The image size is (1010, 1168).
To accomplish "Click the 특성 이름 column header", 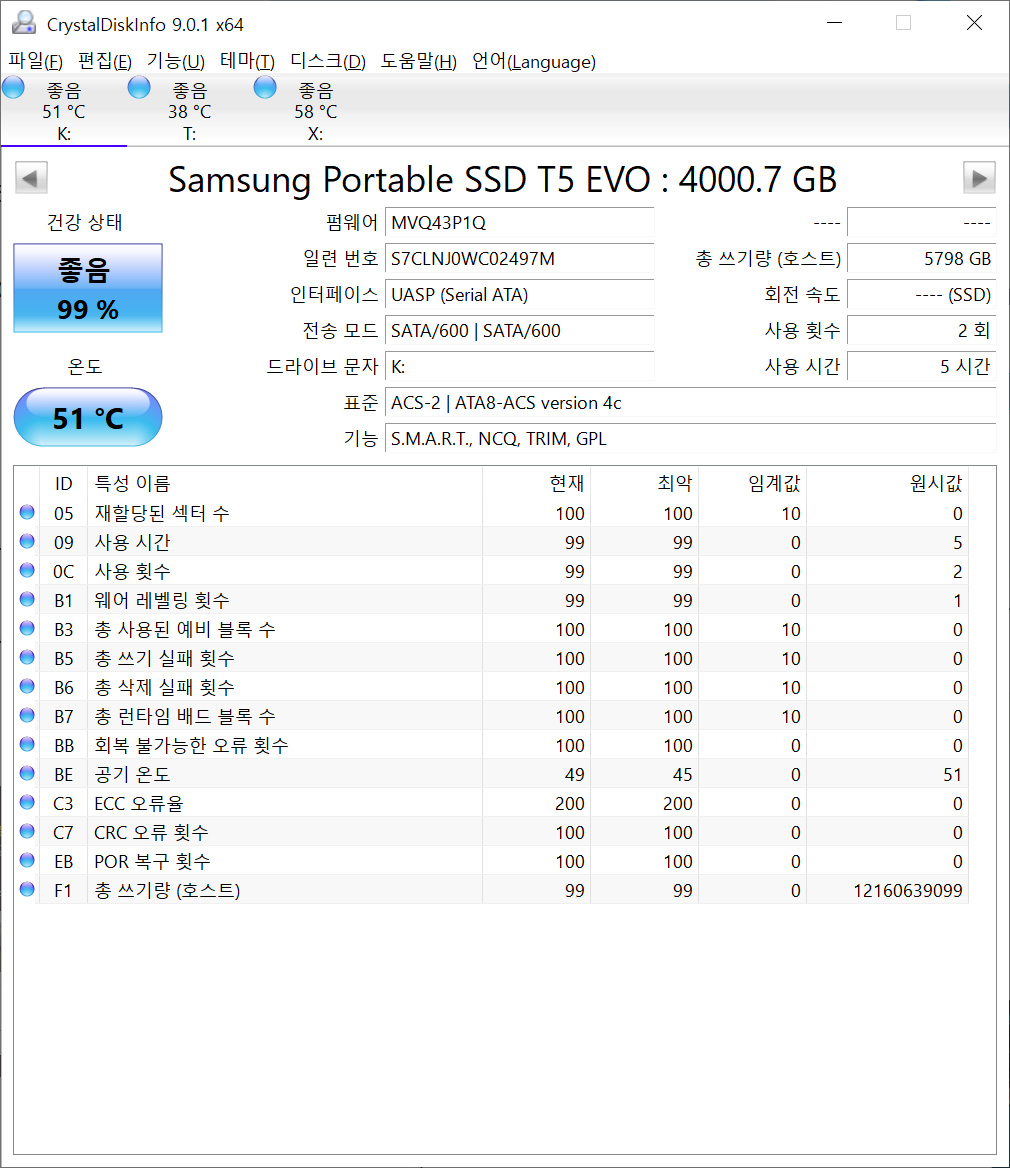I will click(285, 483).
